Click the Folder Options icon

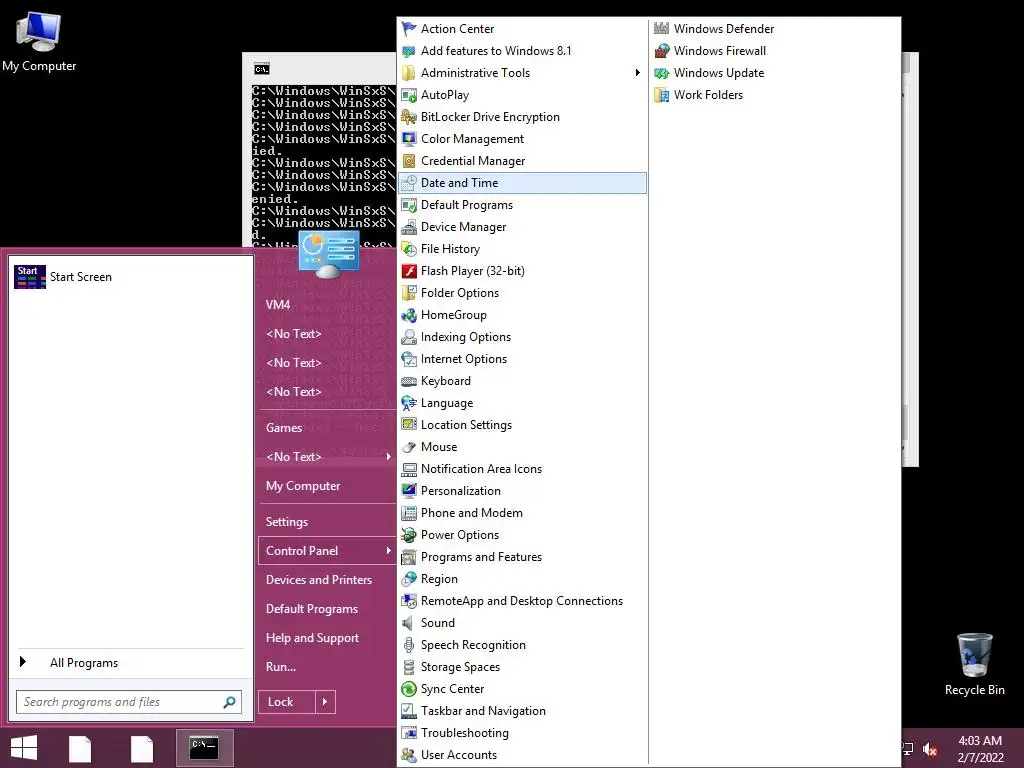pyautogui.click(x=409, y=293)
